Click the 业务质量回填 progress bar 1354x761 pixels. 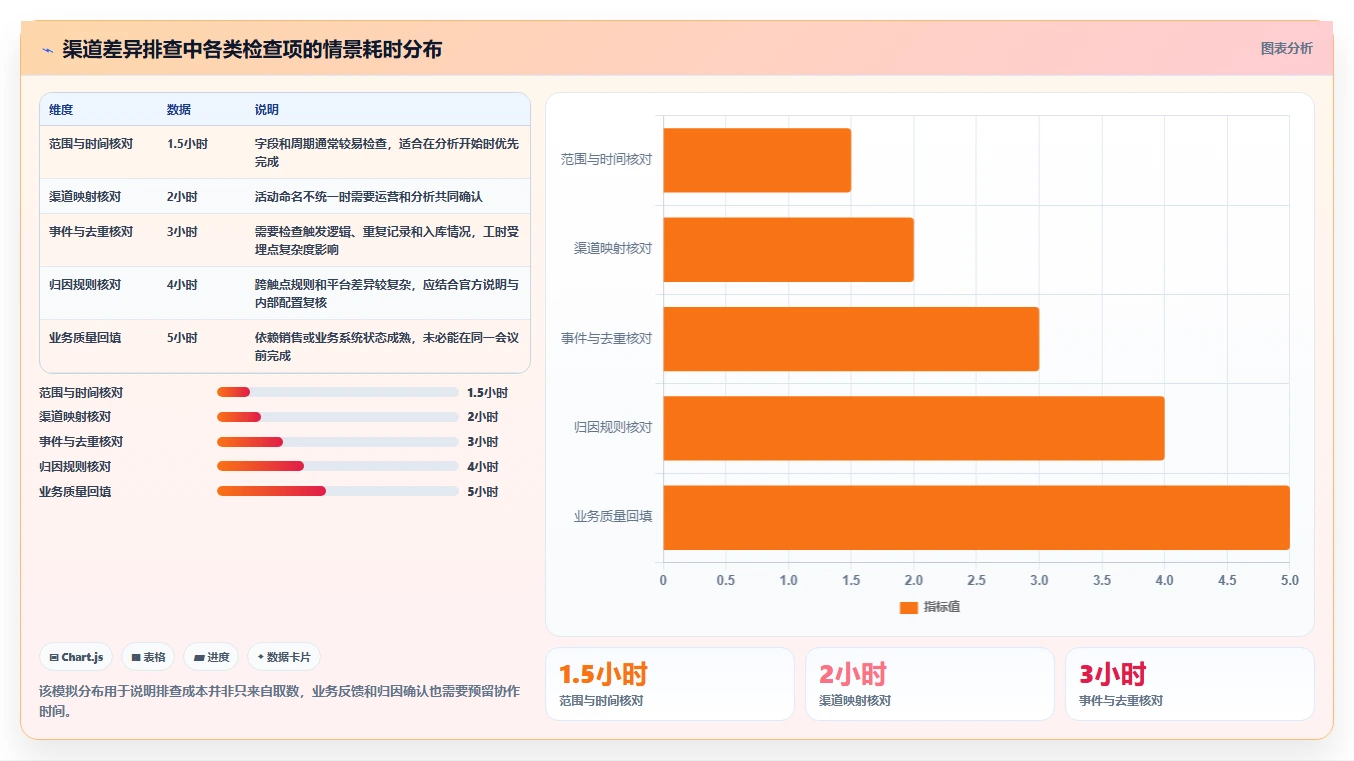click(338, 491)
